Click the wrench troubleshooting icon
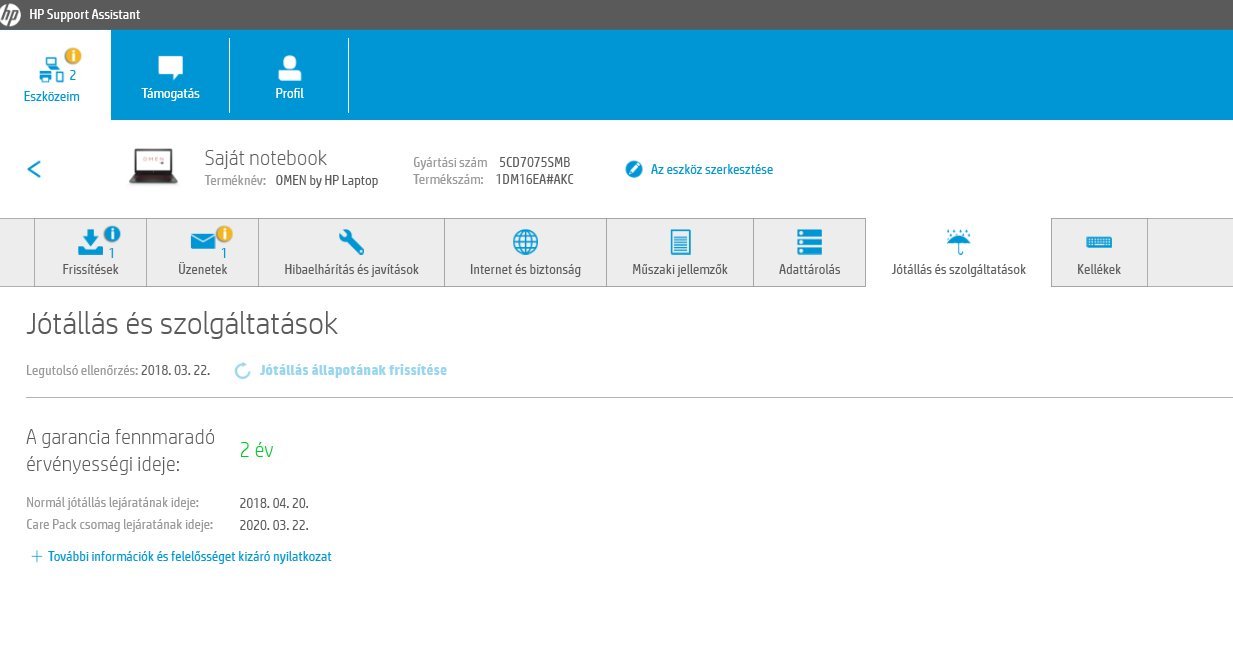Screen dimensions: 1233x649 point(351,242)
